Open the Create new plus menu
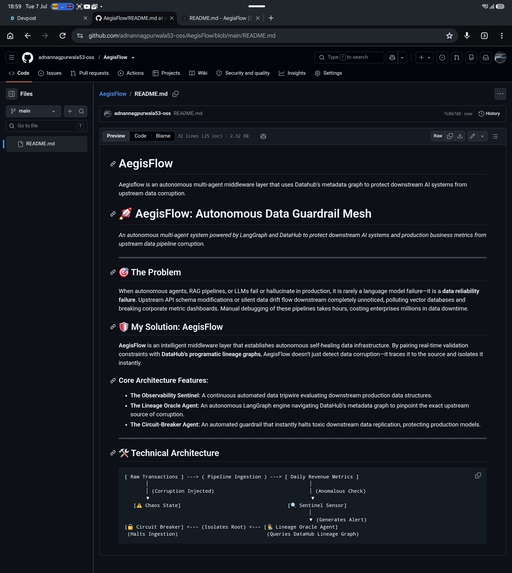The height and width of the screenshot is (573, 512). tap(424, 57)
